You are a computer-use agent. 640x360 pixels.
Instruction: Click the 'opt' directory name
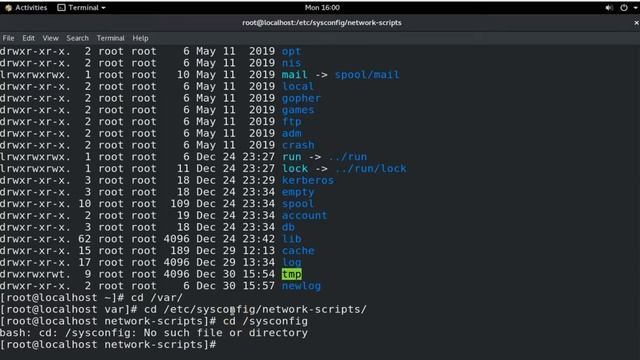[291, 52]
